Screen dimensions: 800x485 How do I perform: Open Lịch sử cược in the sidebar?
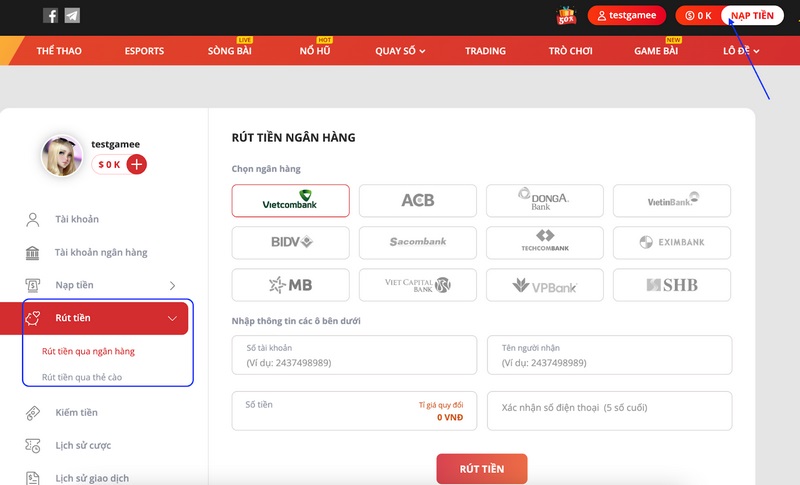coord(82,445)
